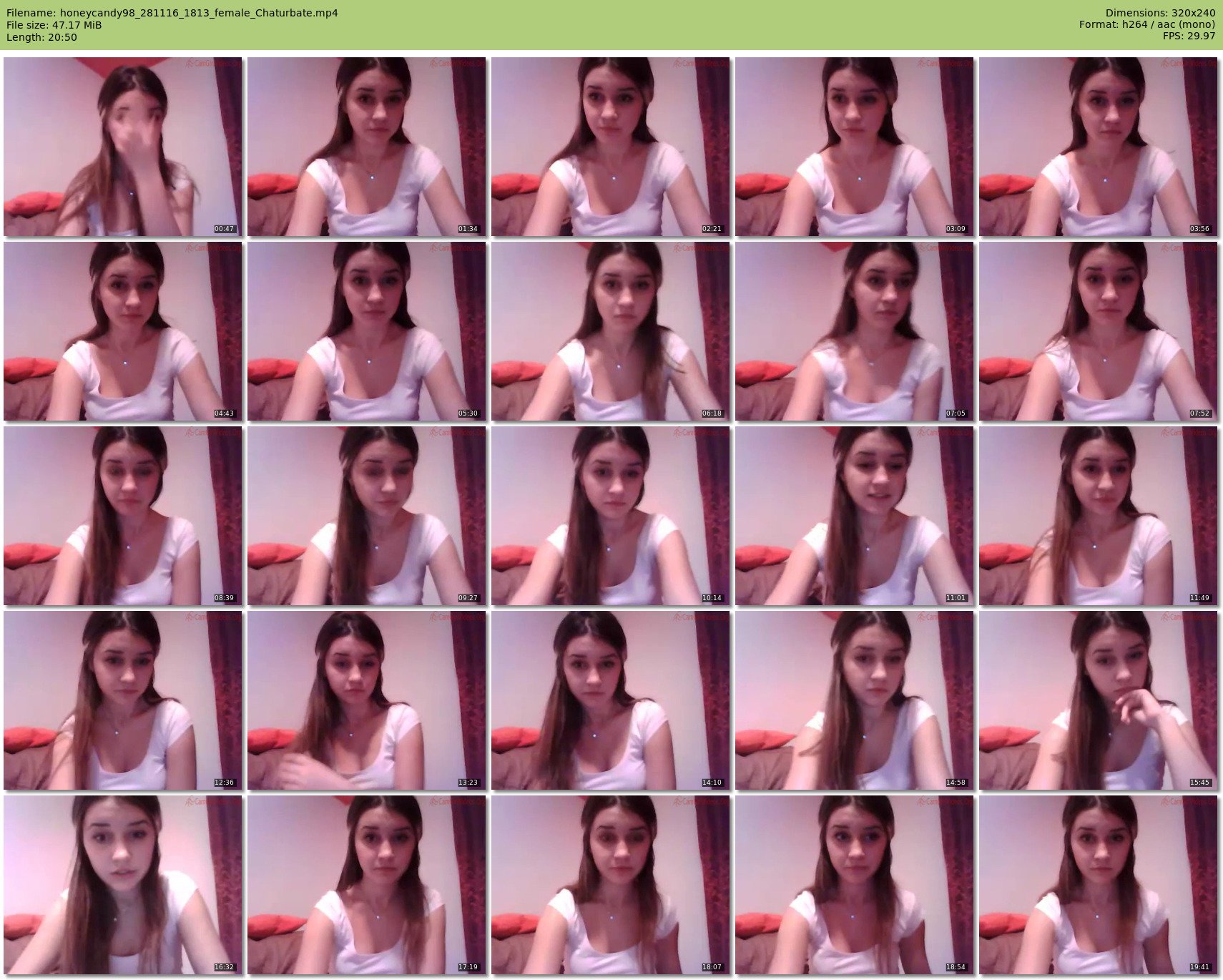Select the frame marked 08:39

(122, 516)
